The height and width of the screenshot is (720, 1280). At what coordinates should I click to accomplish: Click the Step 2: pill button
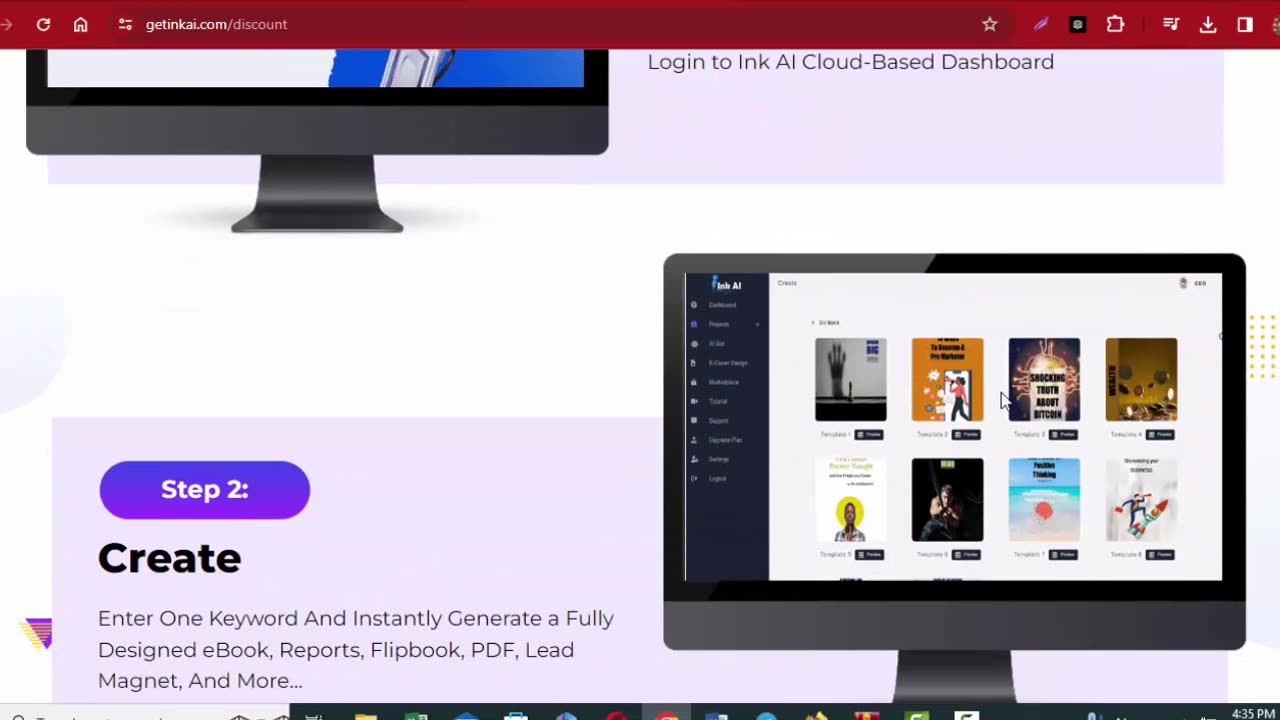tap(205, 489)
